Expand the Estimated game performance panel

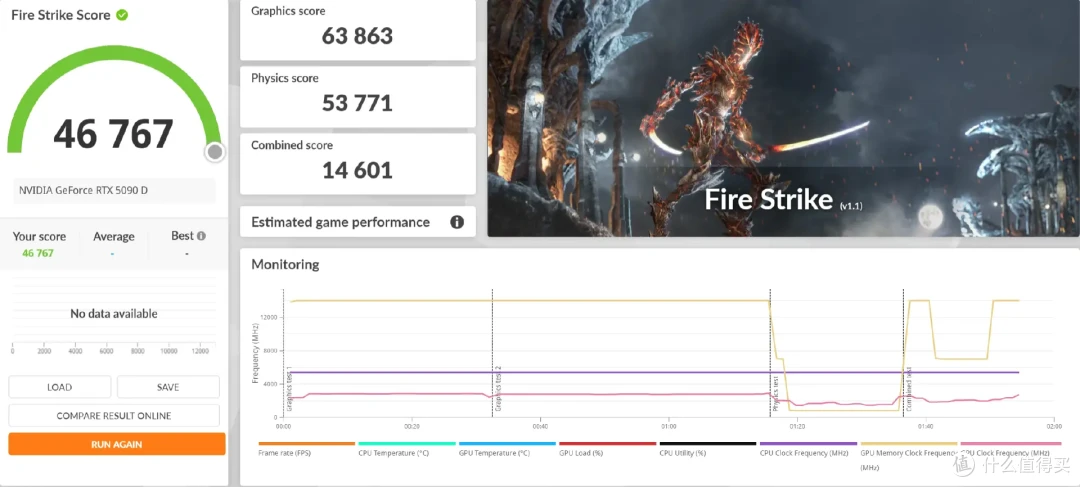tap(357, 222)
